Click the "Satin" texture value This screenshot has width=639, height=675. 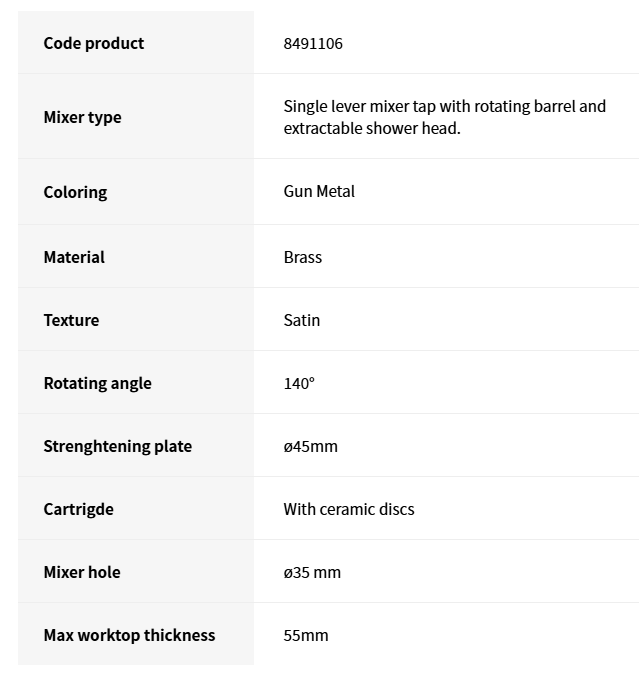pyautogui.click(x=302, y=320)
